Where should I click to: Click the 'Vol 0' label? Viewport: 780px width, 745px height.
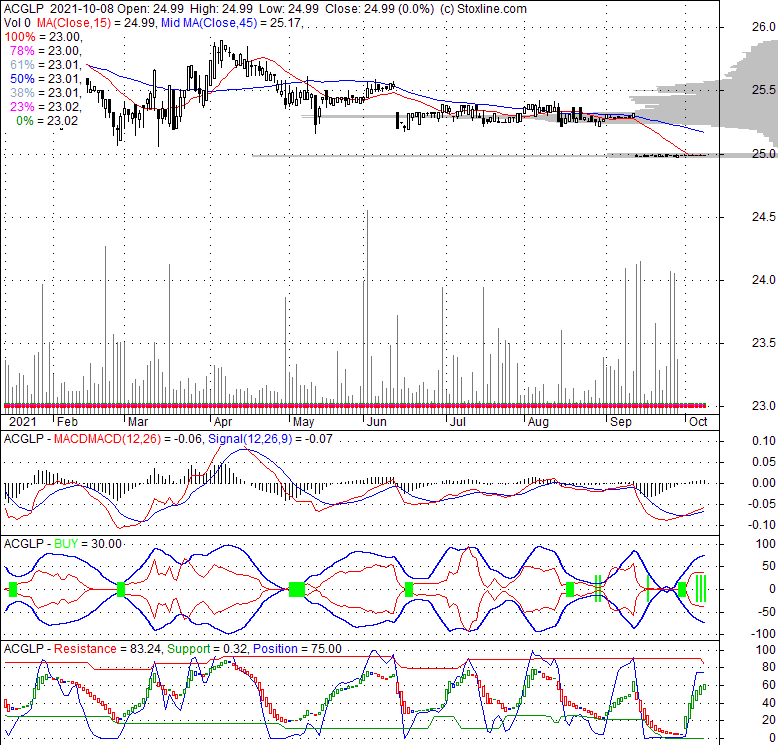coord(17,22)
